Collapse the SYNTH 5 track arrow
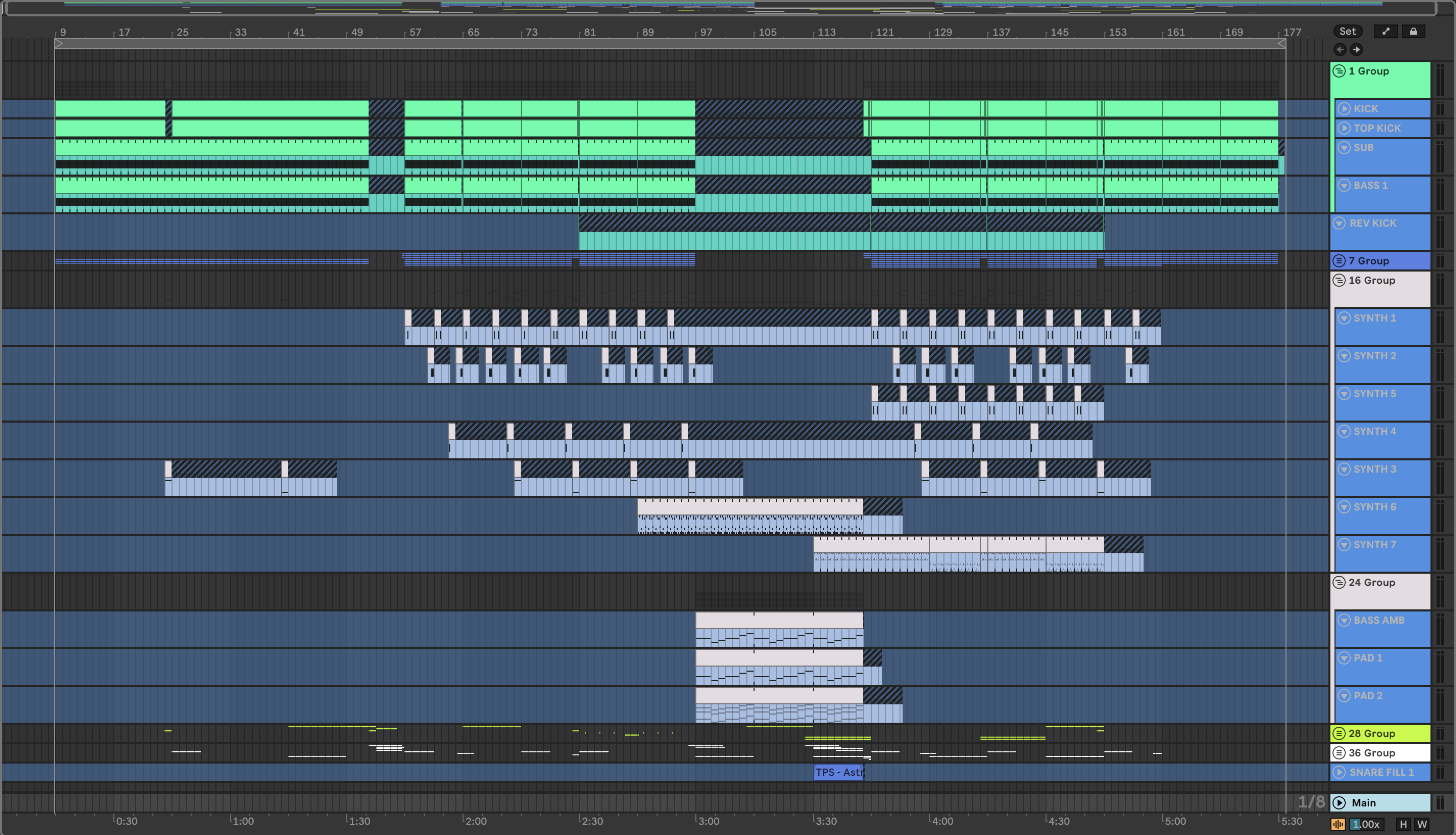1456x835 pixels. 1344,394
